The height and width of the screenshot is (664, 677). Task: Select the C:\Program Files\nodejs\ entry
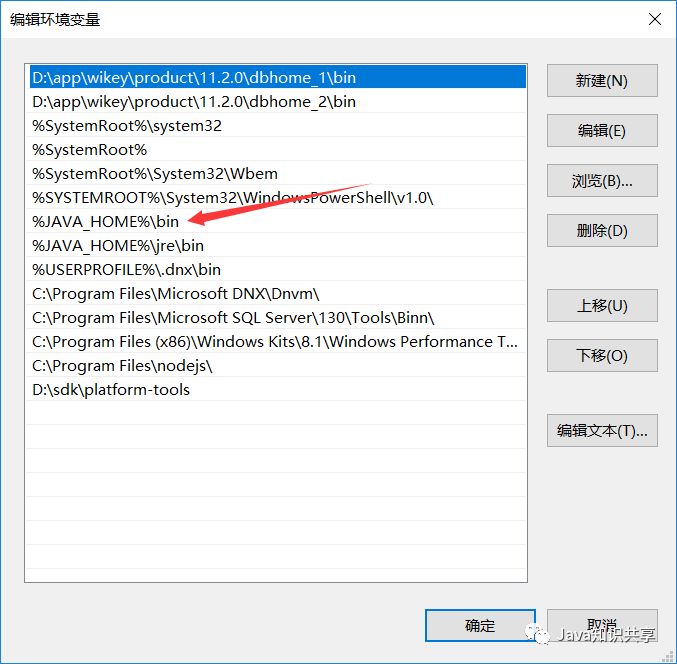point(277,366)
